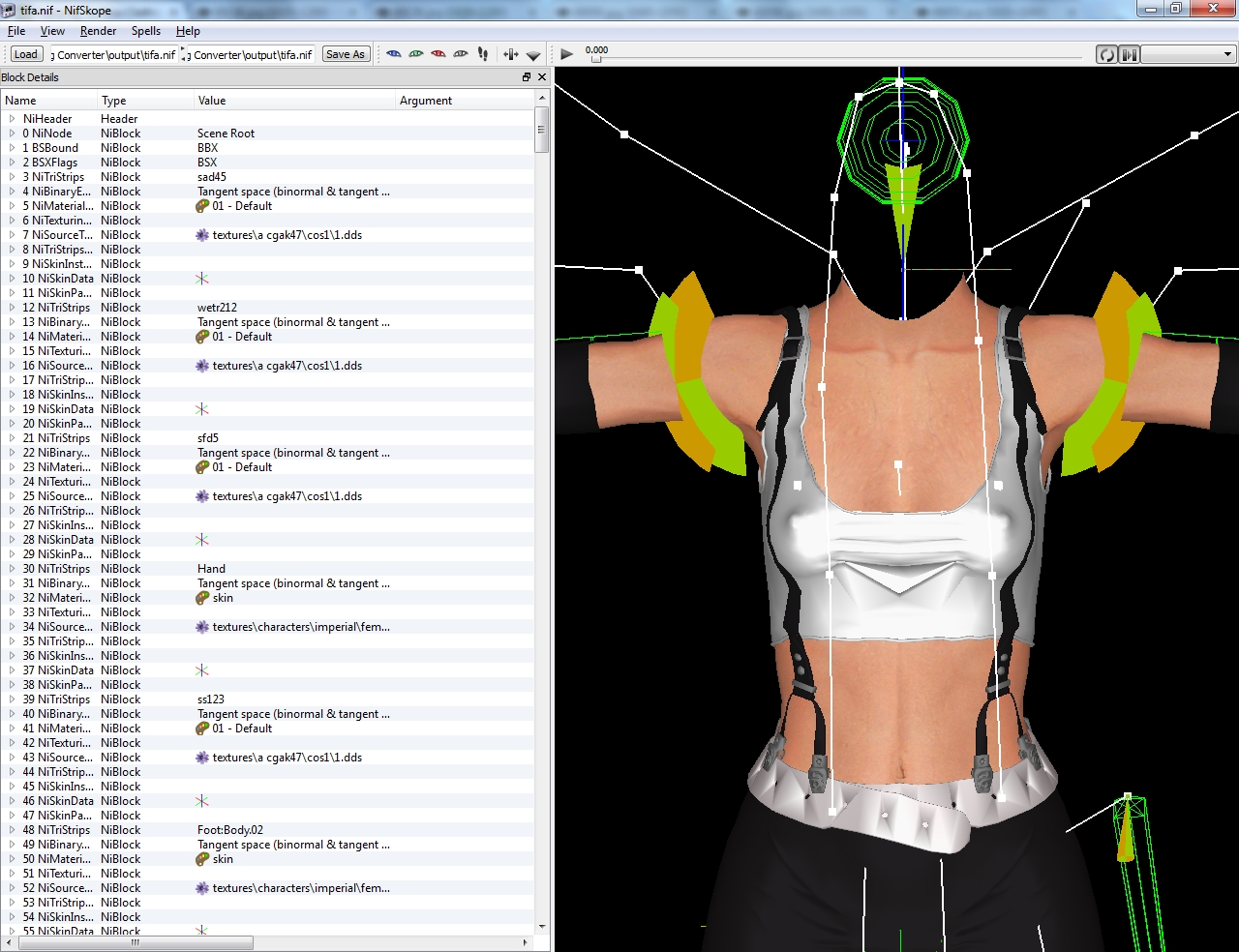This screenshot has height=952, width=1239.
Task: Click scroll-down arrow of block list
Action: (x=542, y=927)
